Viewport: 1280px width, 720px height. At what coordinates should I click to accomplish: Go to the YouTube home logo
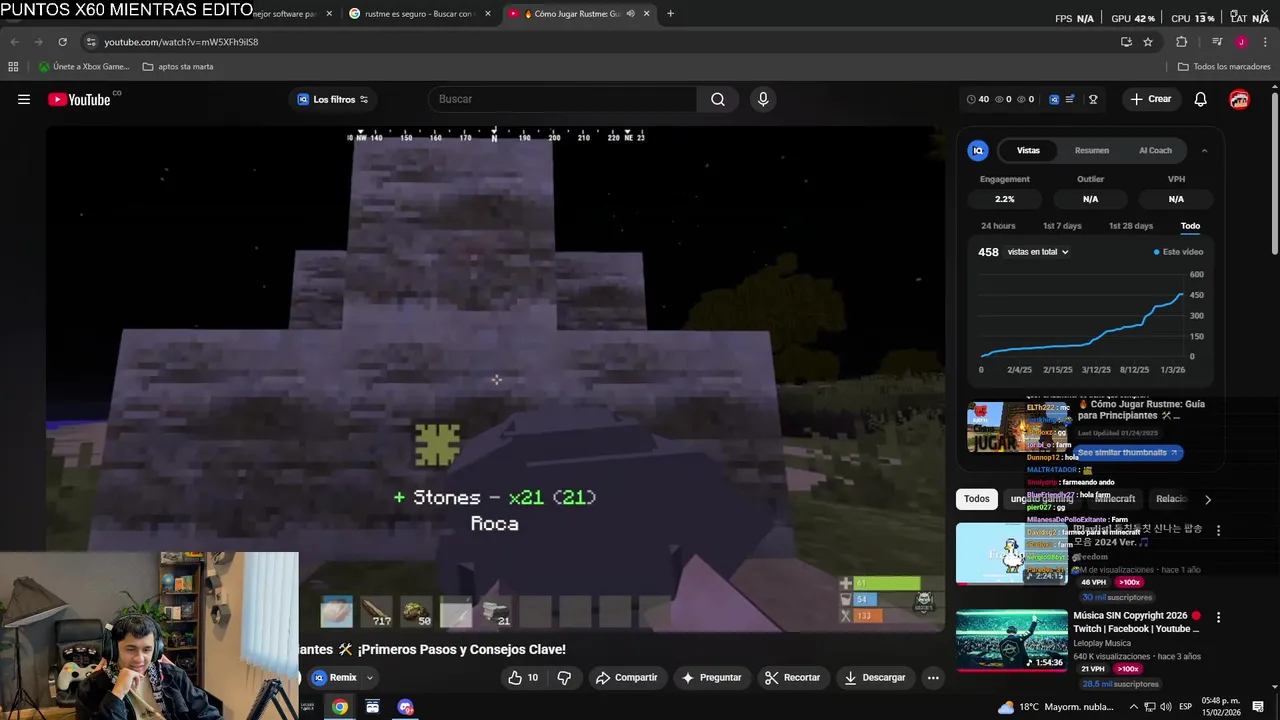click(79, 99)
